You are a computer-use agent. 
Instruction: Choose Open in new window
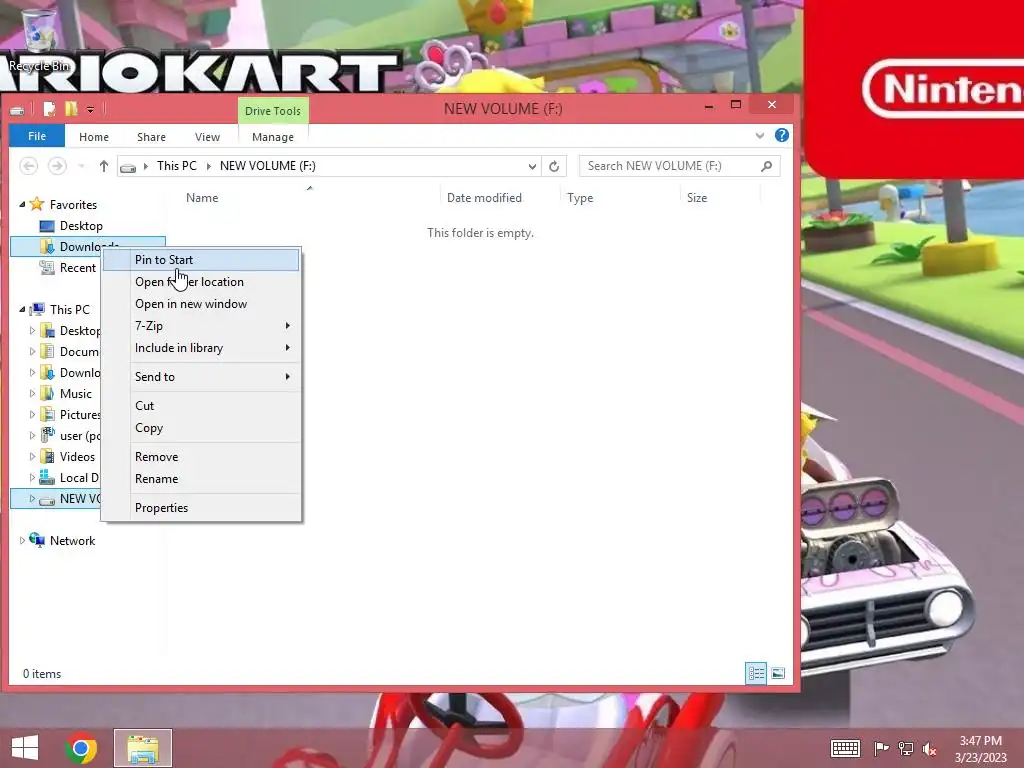coord(201,304)
